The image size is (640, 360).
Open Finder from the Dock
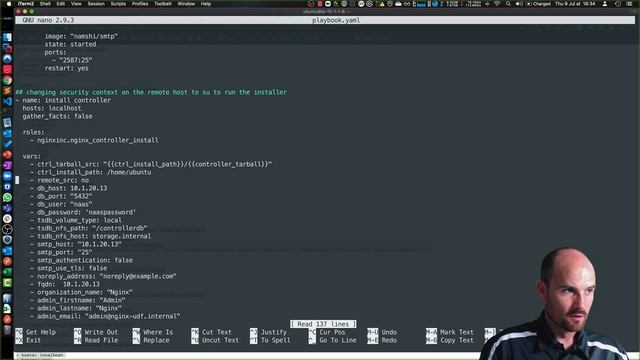[x=7, y=37]
